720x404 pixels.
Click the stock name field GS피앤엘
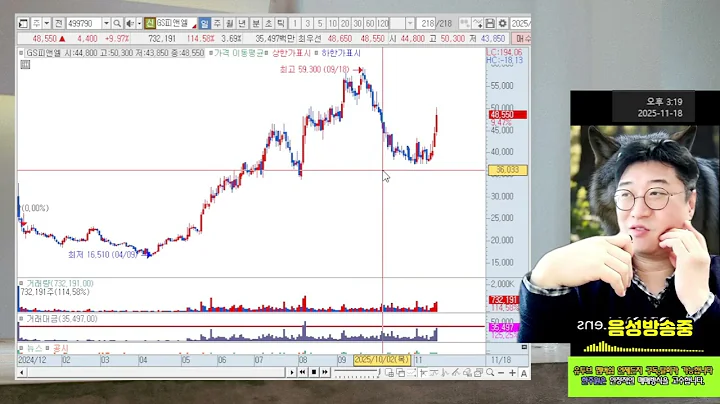[176, 23]
